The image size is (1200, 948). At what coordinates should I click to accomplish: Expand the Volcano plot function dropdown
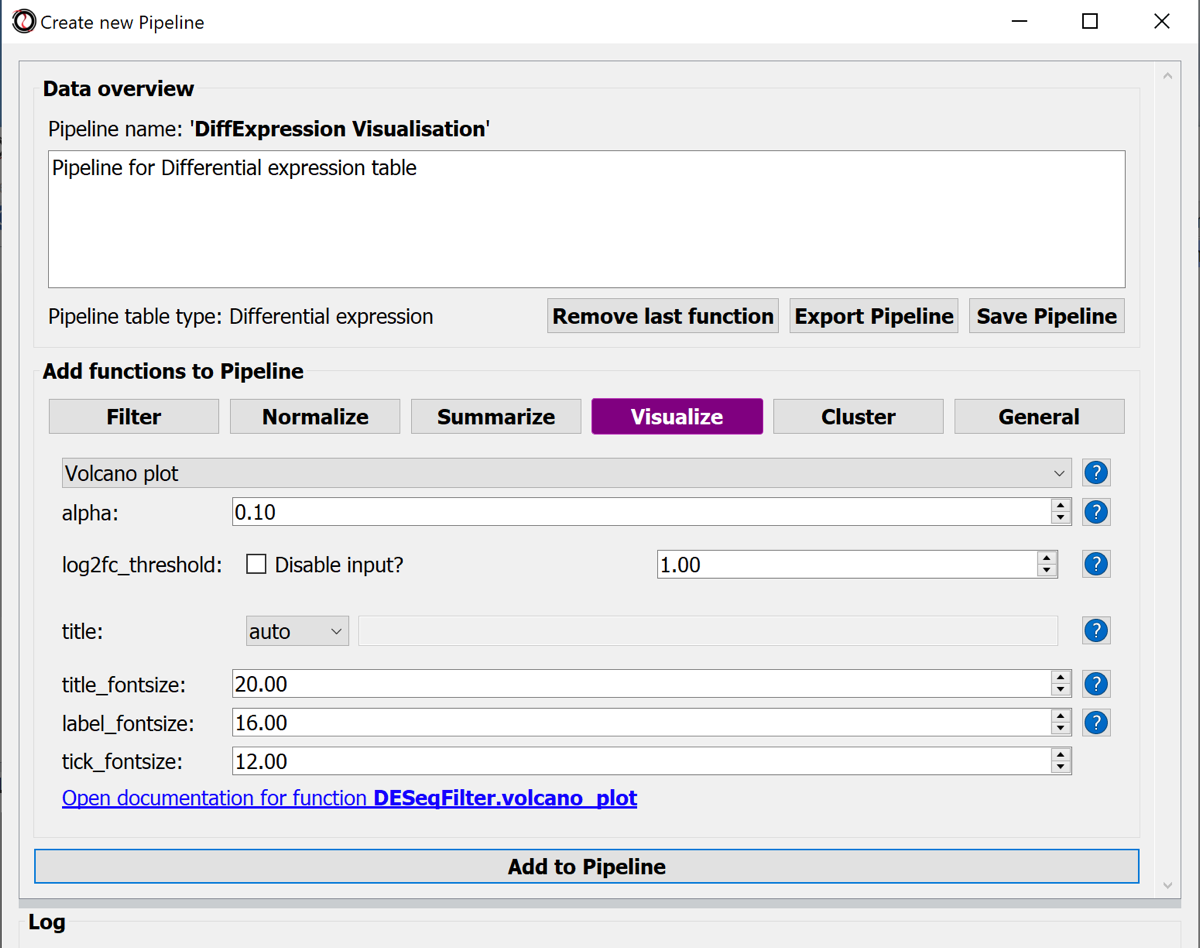pyautogui.click(x=566, y=473)
